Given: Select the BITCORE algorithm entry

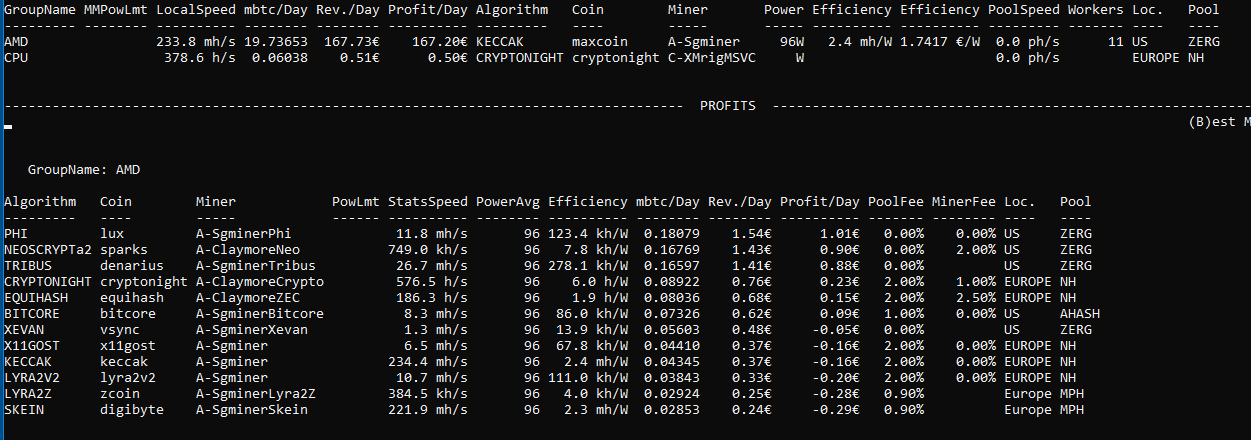Looking at the screenshot, I should tap(32, 314).
